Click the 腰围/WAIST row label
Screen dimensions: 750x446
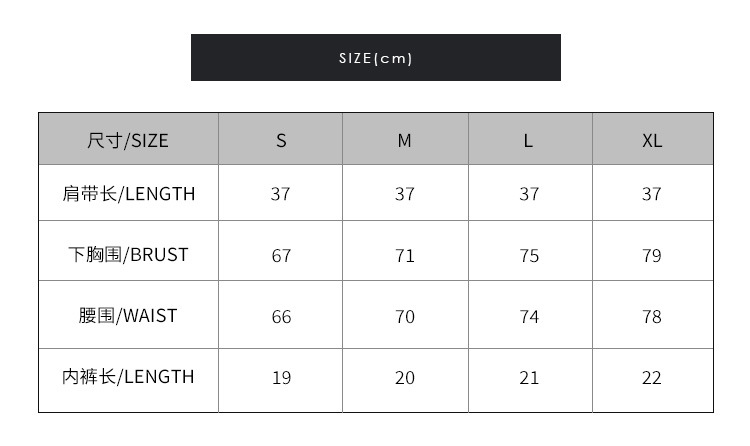coord(128,316)
